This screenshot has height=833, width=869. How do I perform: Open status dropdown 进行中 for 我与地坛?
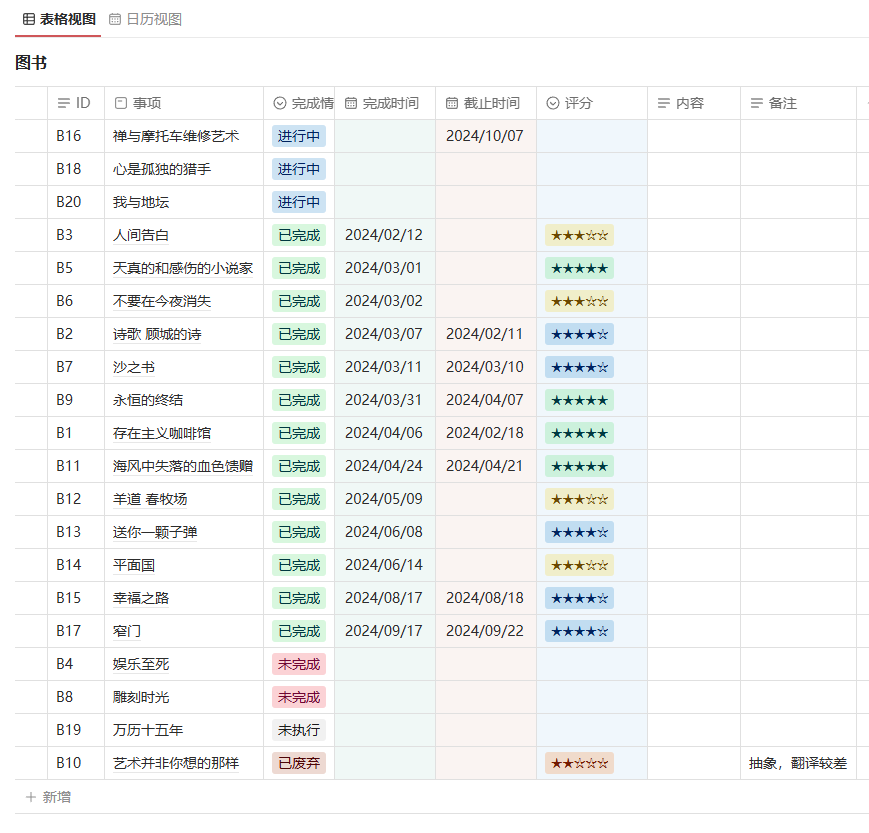pos(298,202)
